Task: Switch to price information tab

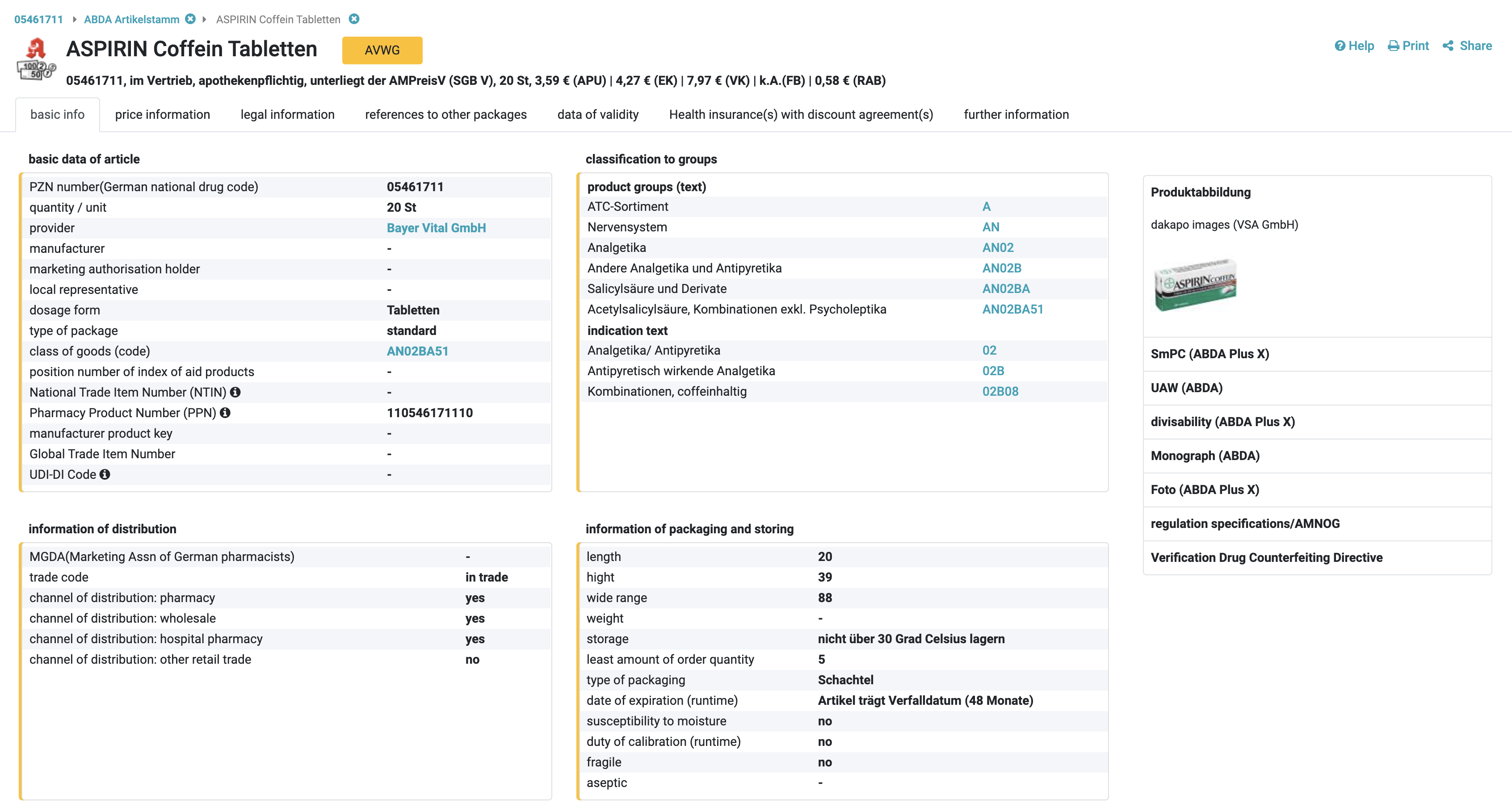Action: coord(163,114)
